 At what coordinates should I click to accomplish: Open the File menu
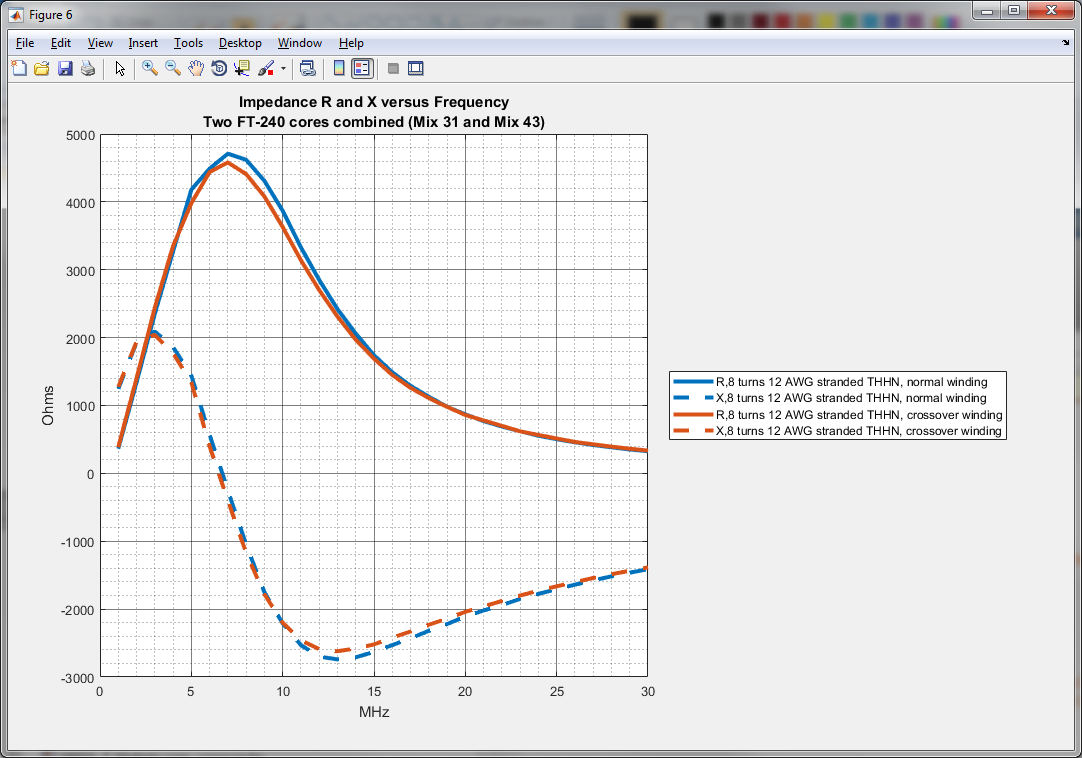[x=25, y=43]
